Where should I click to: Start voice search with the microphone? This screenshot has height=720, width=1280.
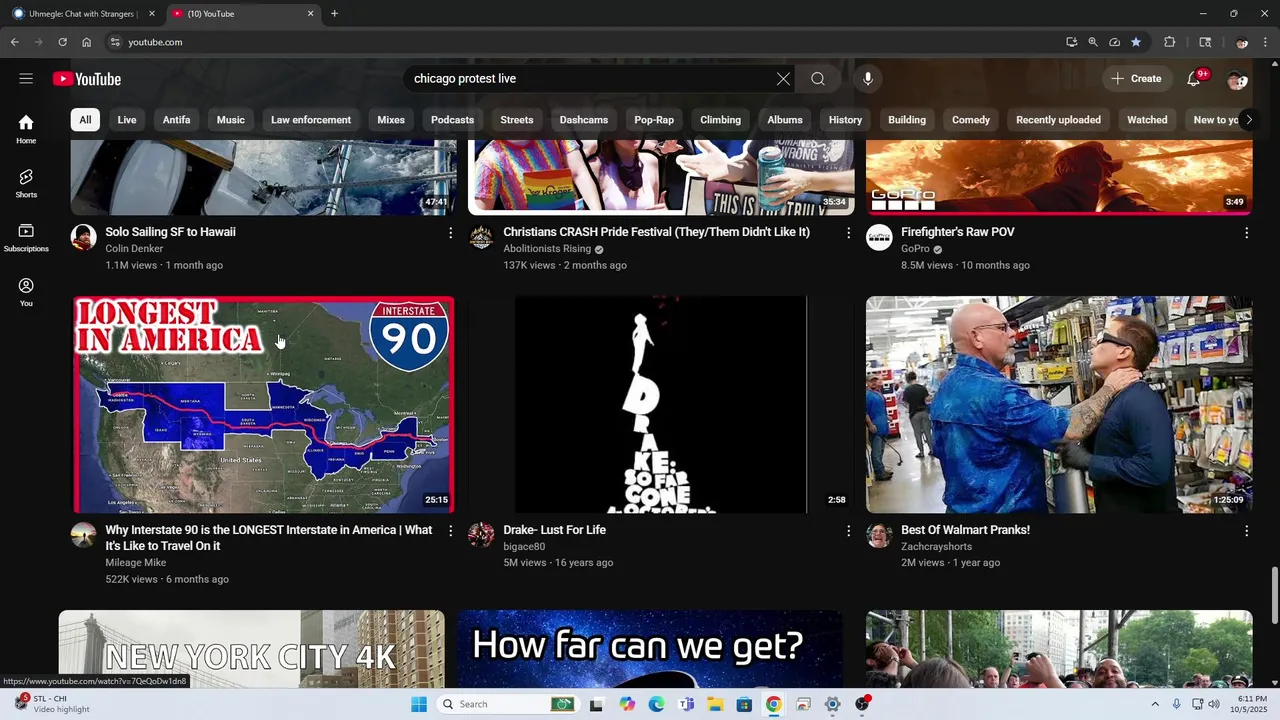867,79
